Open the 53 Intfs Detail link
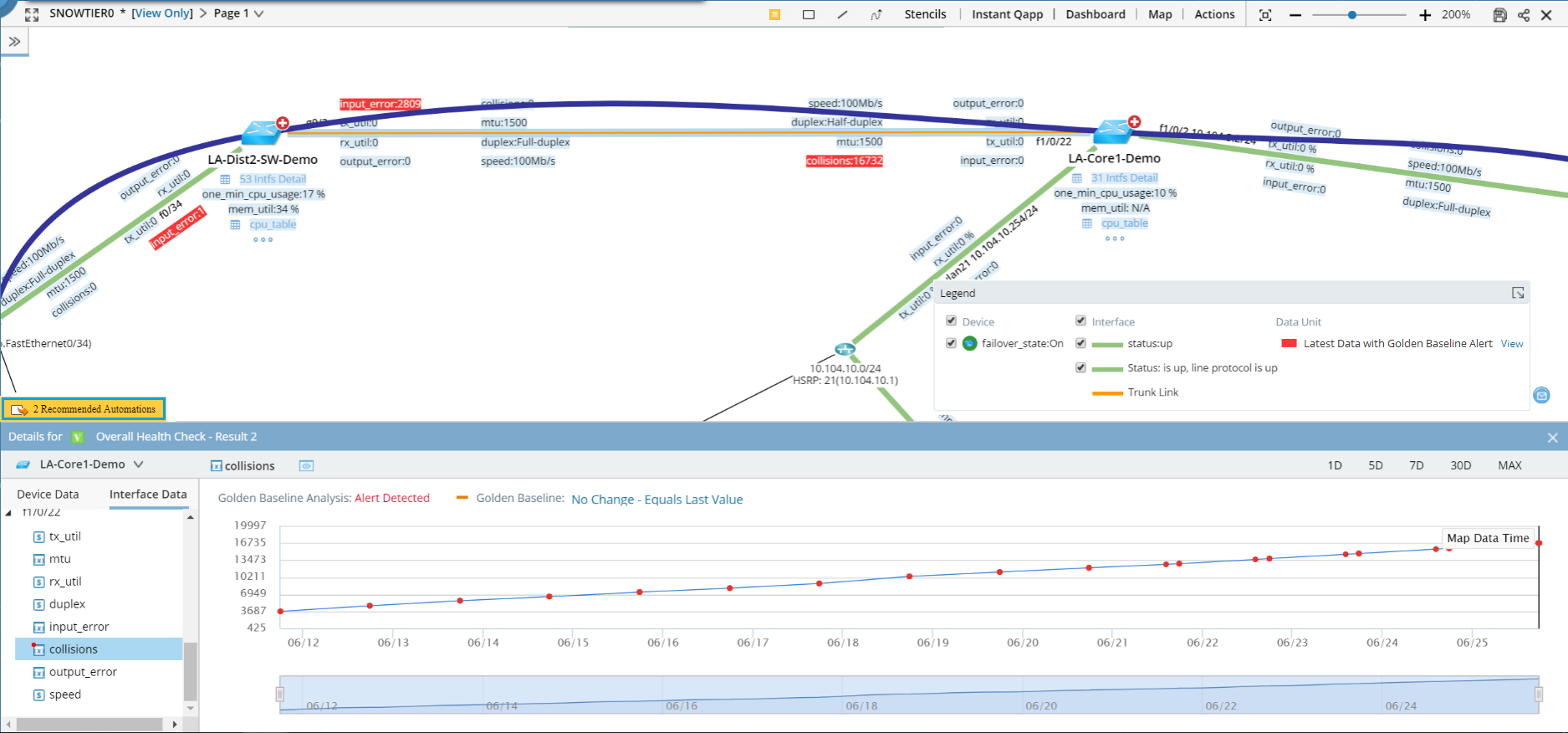 [273, 179]
